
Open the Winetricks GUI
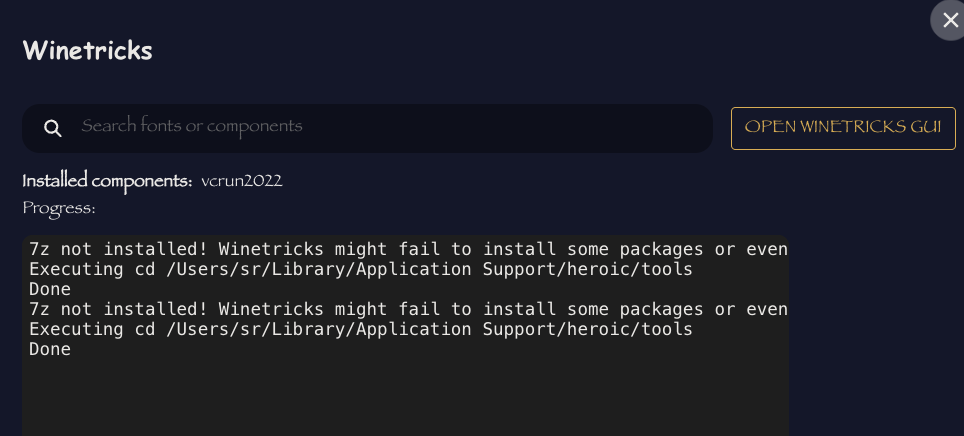[x=842, y=128]
